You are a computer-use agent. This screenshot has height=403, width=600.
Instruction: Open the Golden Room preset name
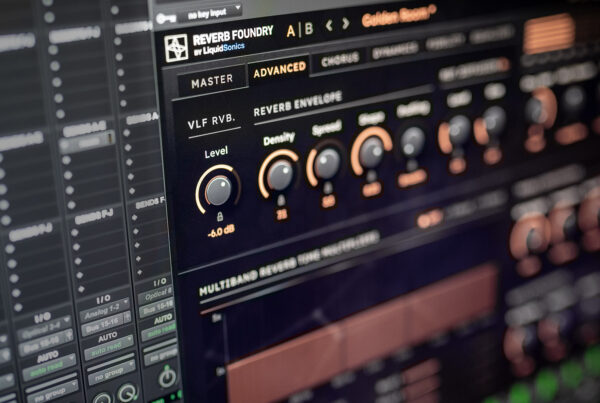pyautogui.click(x=399, y=16)
